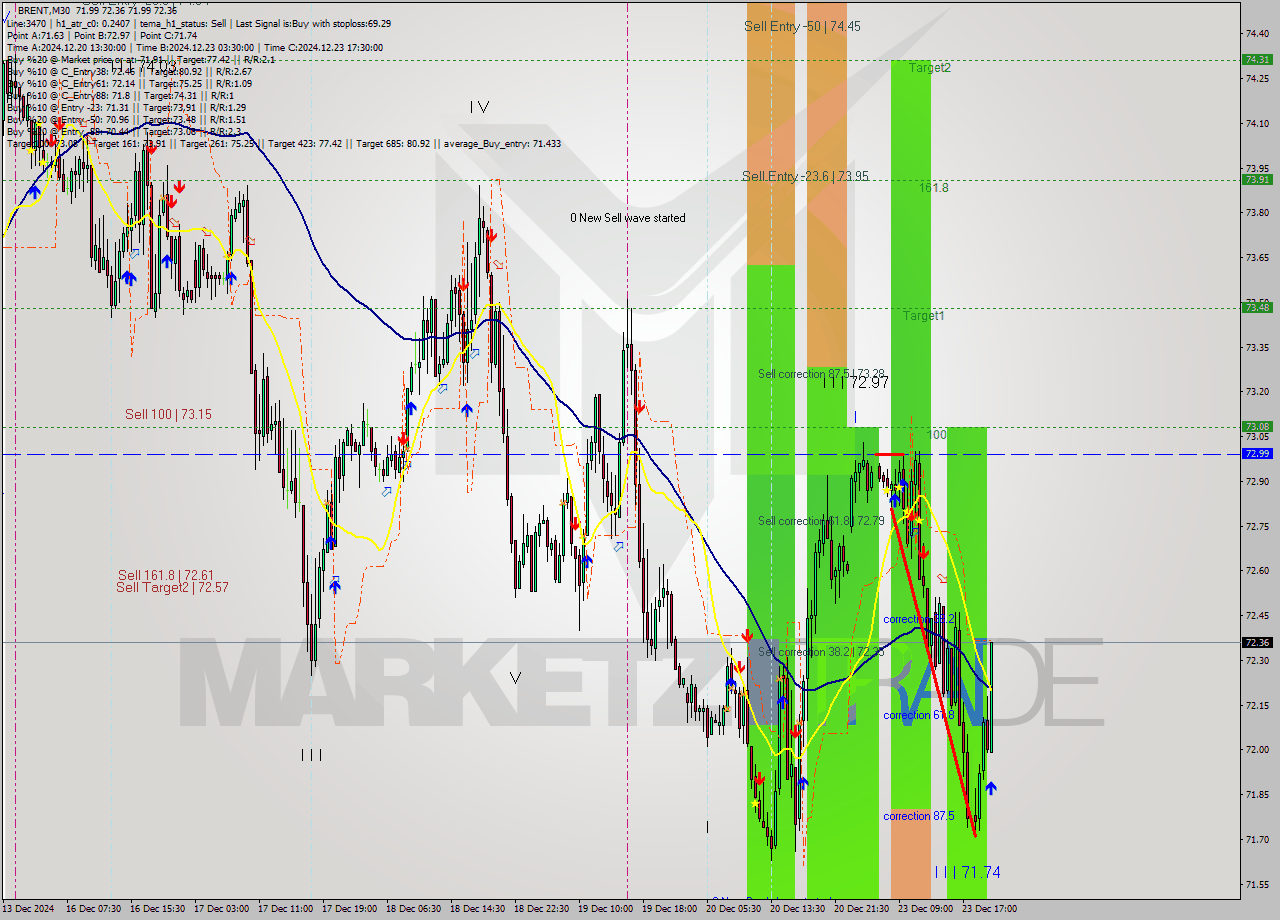Viewport: 1280px width, 920px height.
Task: Click the blue 'correction 38.2' label
Action: pos(920,619)
